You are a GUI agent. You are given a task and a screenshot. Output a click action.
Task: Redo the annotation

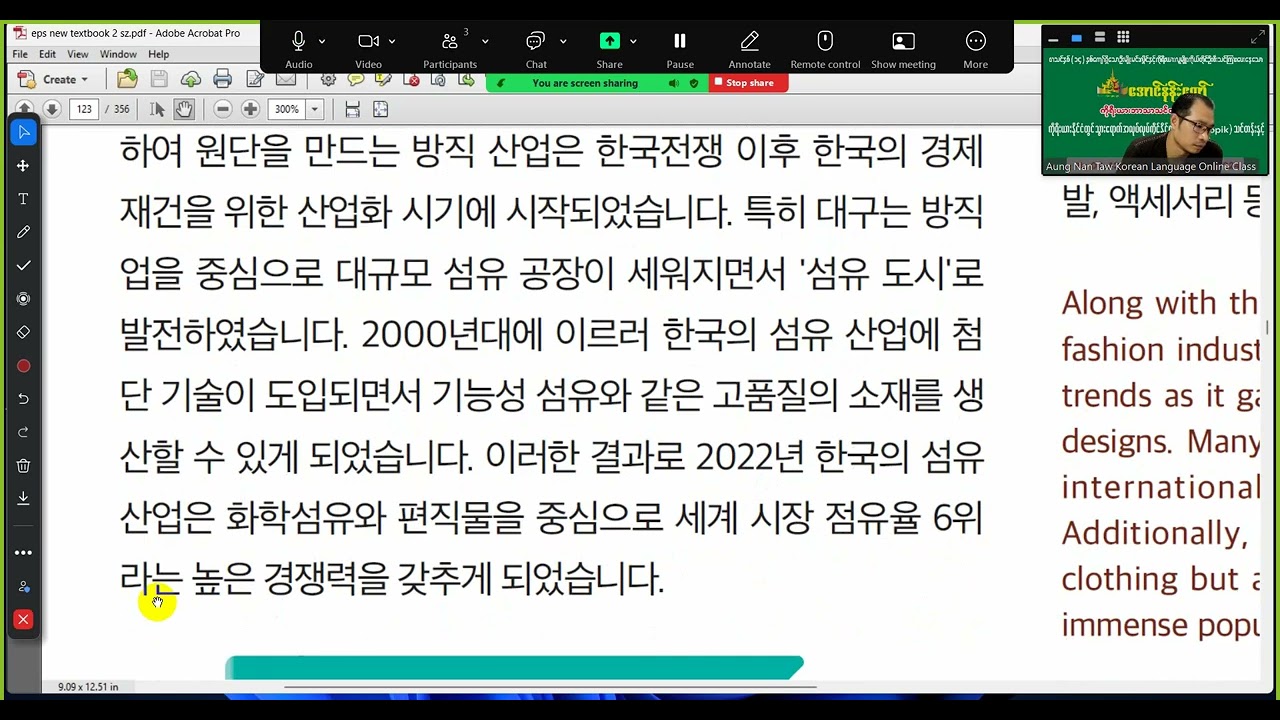(23, 432)
